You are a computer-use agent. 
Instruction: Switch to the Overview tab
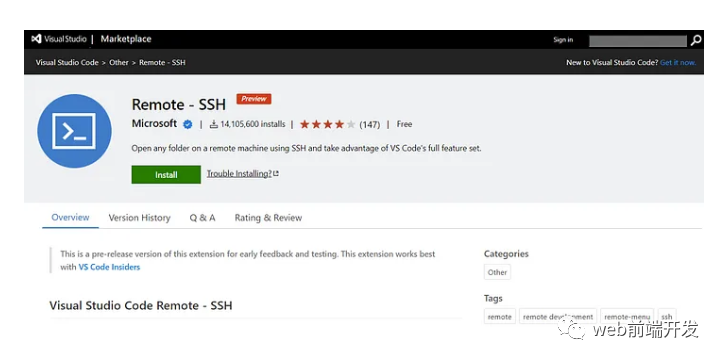70,217
